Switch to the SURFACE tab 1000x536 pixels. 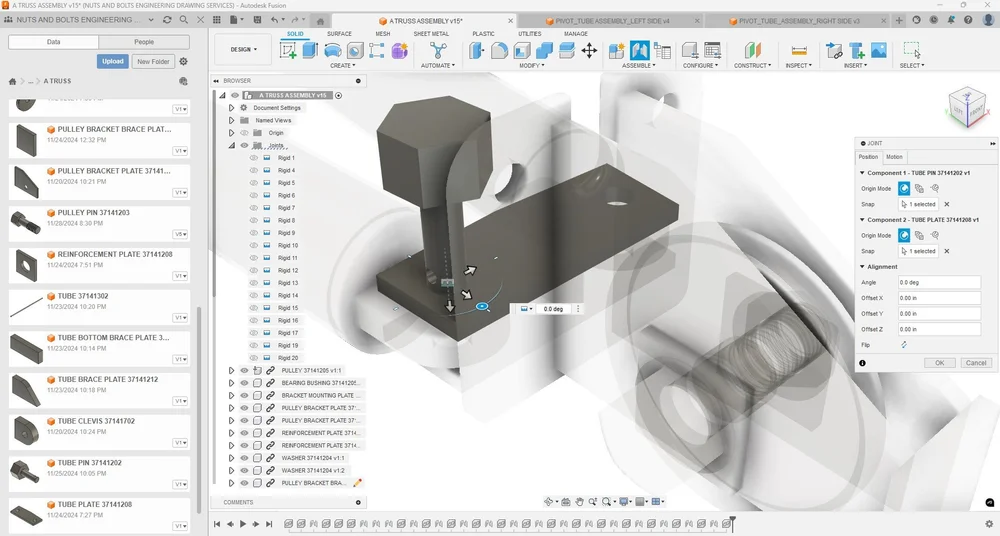coord(339,34)
